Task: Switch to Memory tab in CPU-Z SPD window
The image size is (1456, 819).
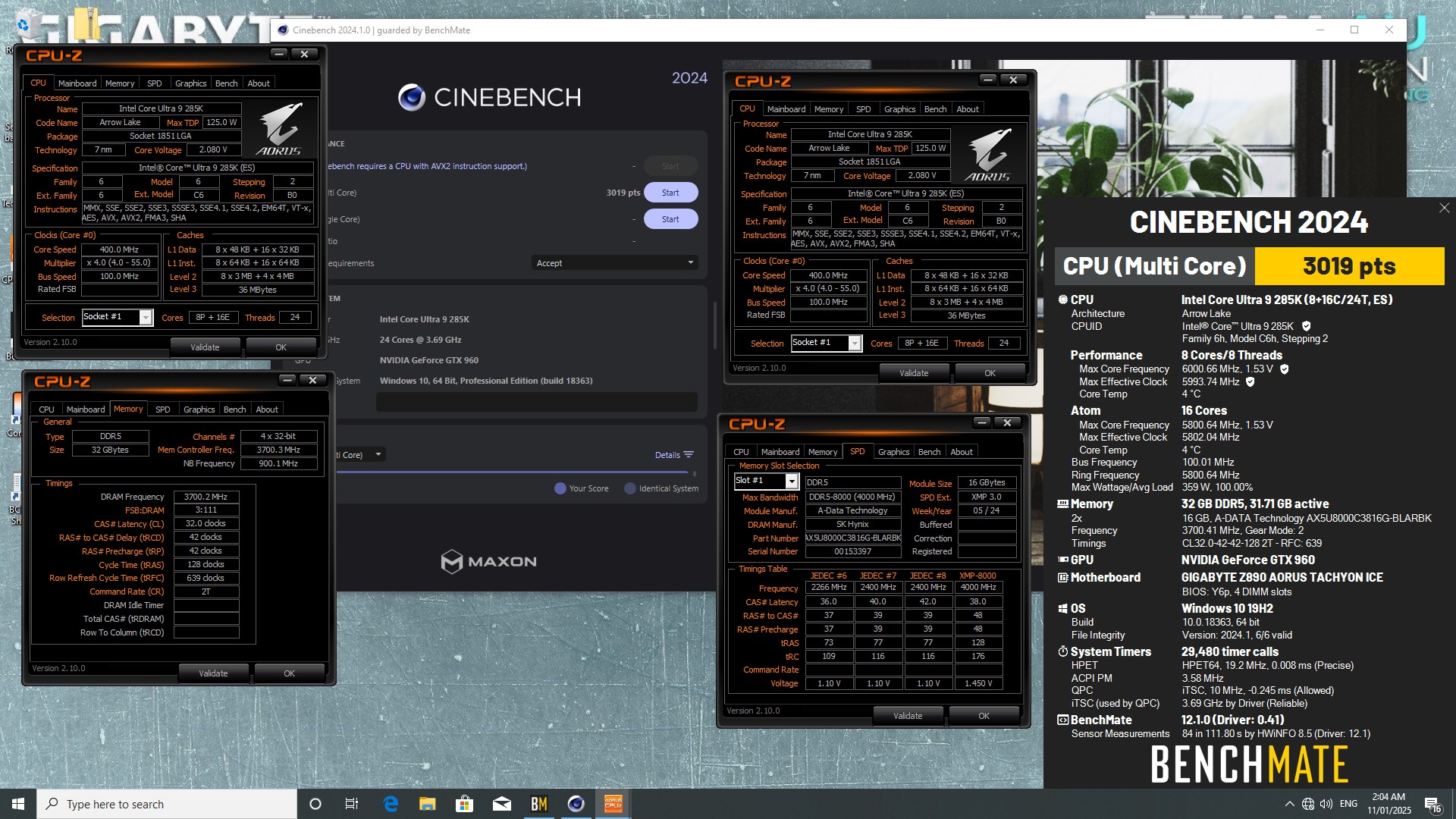Action: point(822,452)
